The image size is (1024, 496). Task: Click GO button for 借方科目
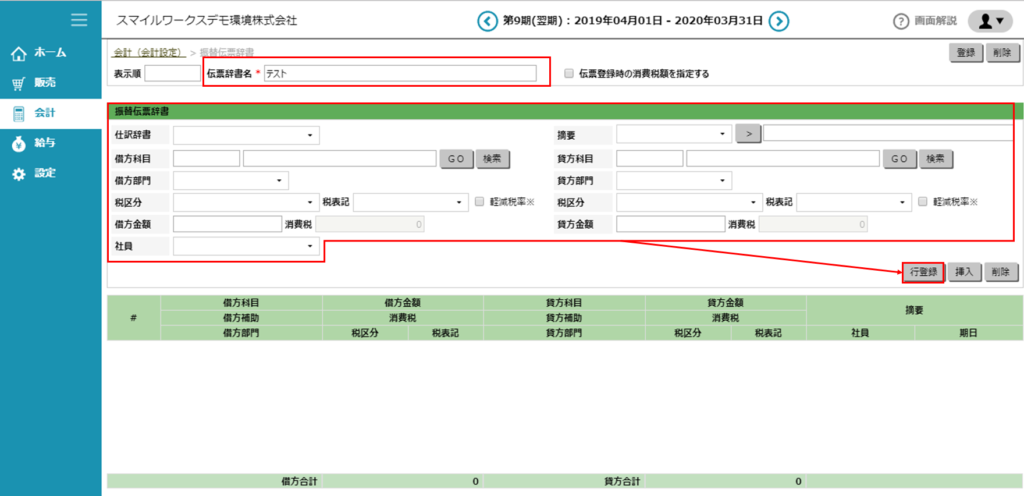pos(456,159)
